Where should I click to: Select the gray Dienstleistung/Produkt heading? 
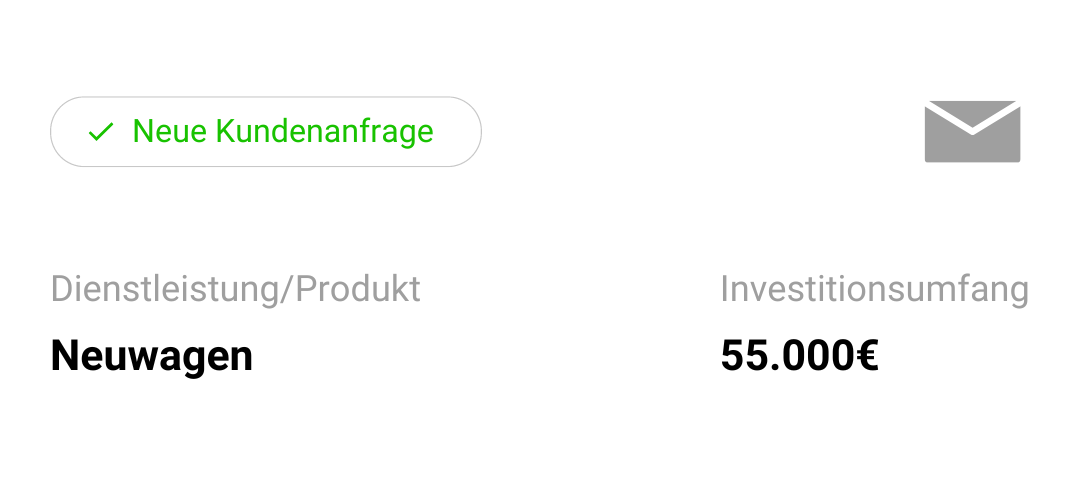click(x=236, y=289)
